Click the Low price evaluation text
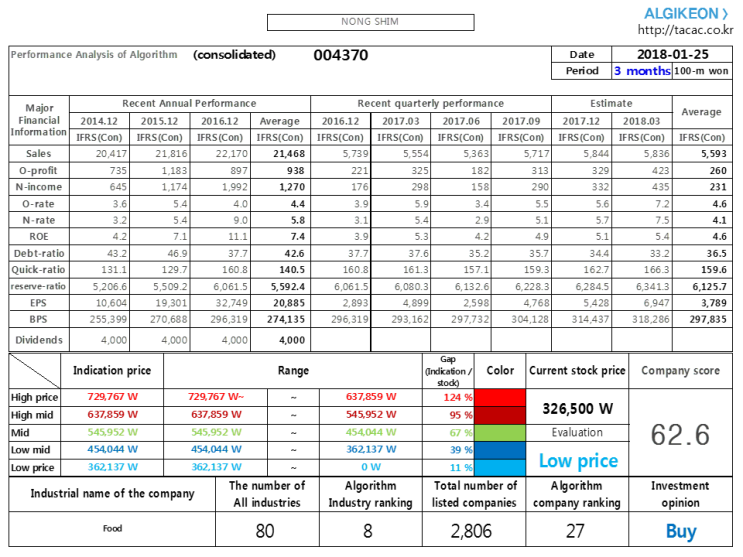 pyautogui.click(x=578, y=461)
